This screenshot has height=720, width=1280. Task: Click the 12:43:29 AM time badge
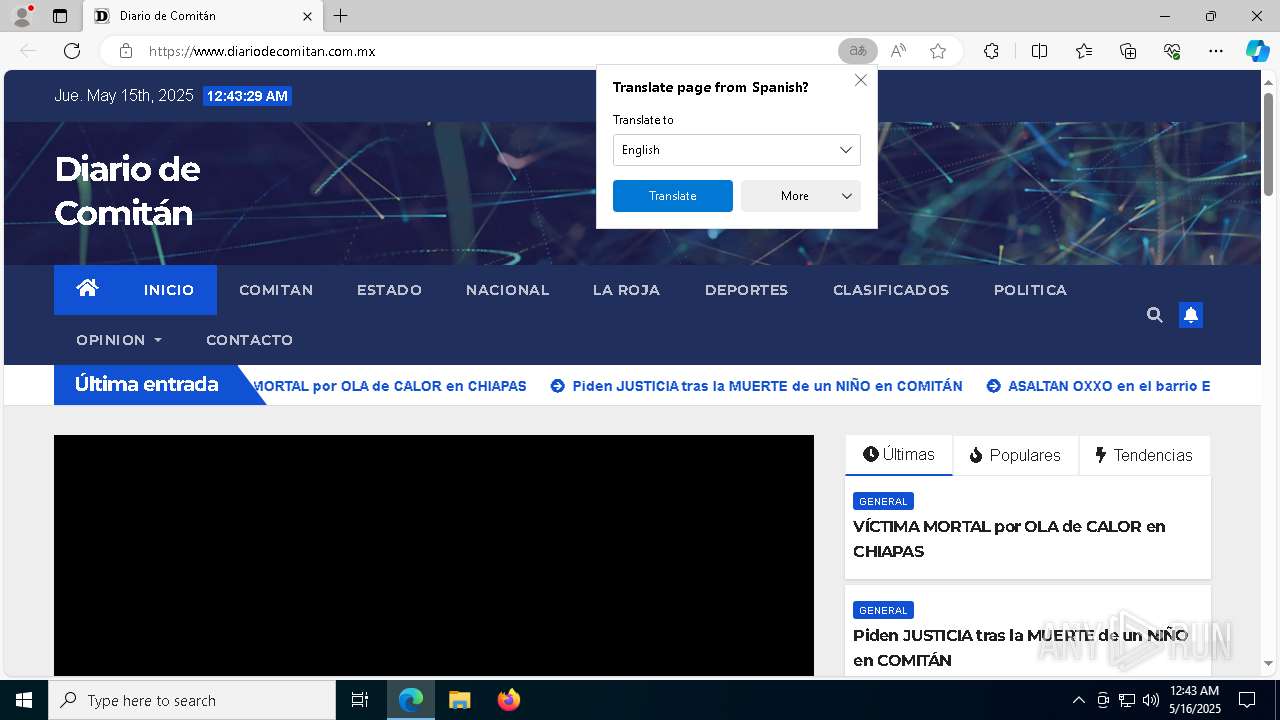247,96
